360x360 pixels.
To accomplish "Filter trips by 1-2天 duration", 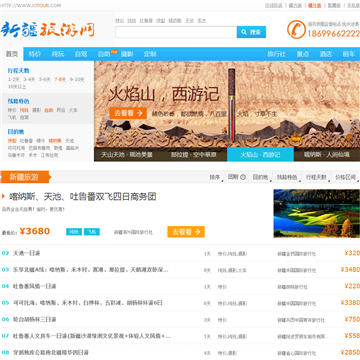I will 14,80.
